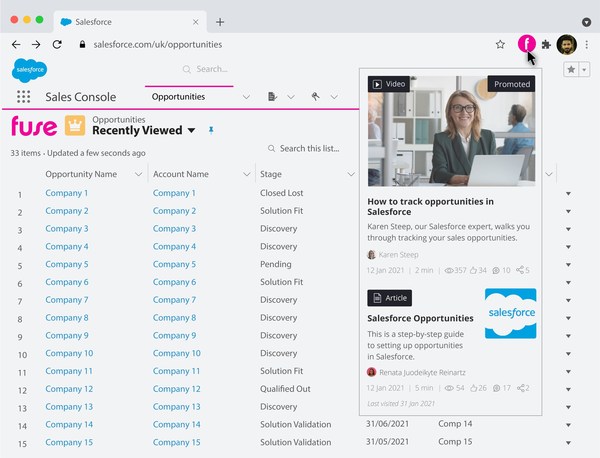Open row actions arrow for Company 15
Image resolution: width=600 pixels, height=458 pixels.
[x=568, y=443]
